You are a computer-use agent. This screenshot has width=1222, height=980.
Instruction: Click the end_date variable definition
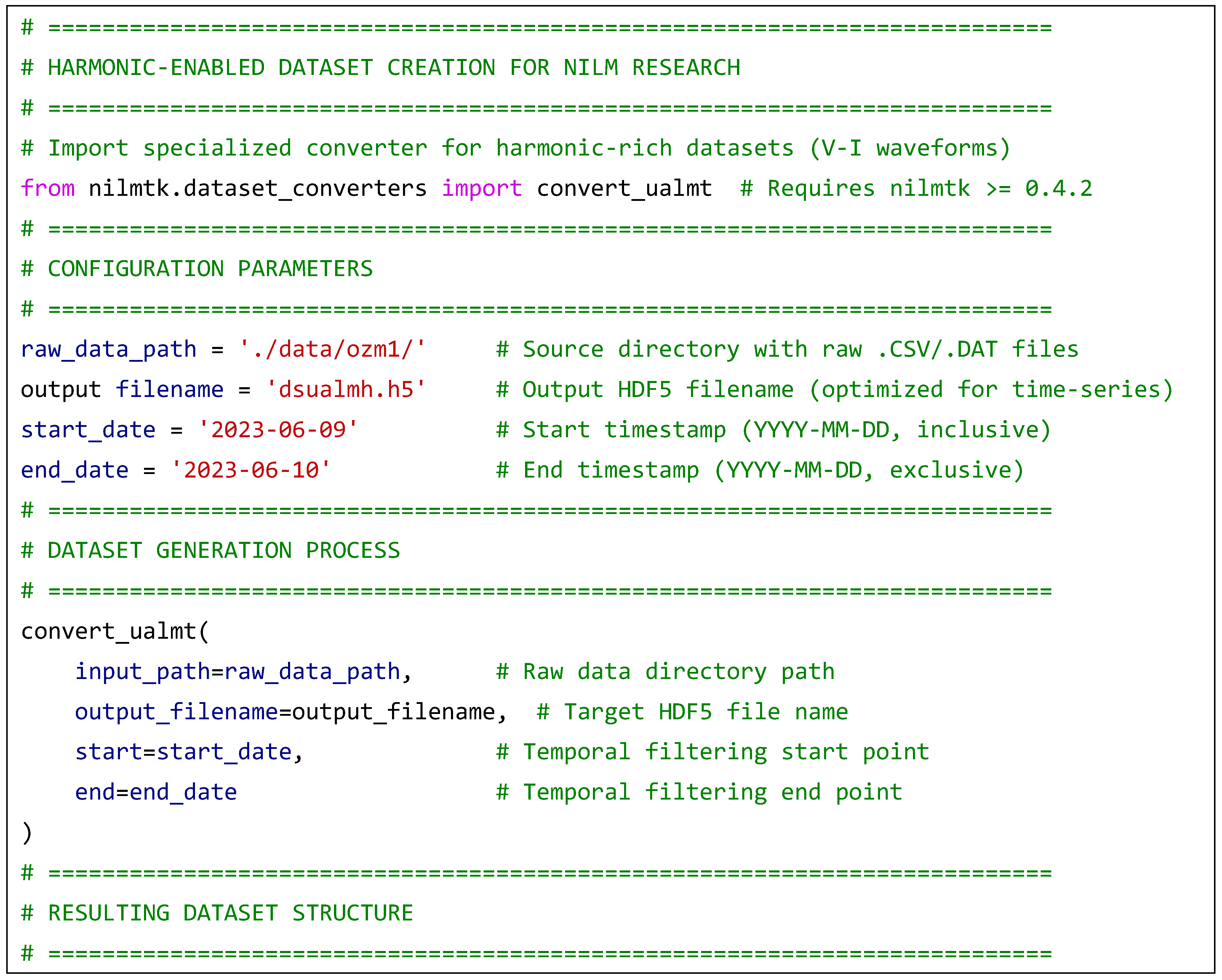tap(74, 470)
